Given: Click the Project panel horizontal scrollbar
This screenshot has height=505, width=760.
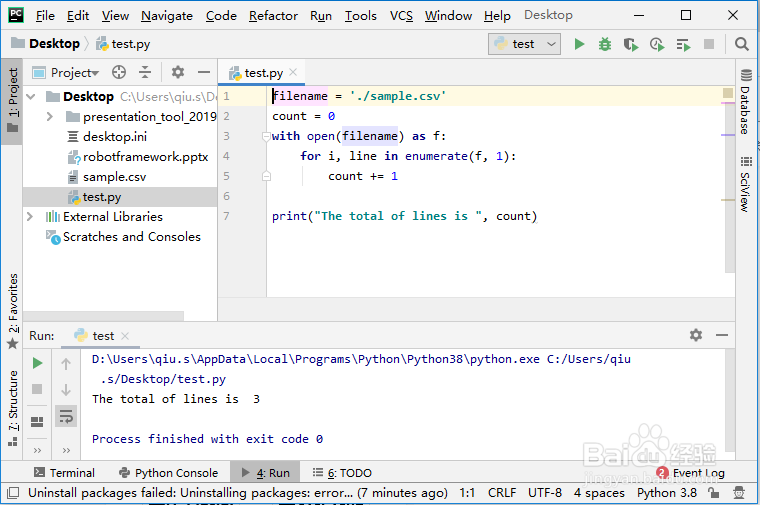Looking at the screenshot, I should 103,316.
